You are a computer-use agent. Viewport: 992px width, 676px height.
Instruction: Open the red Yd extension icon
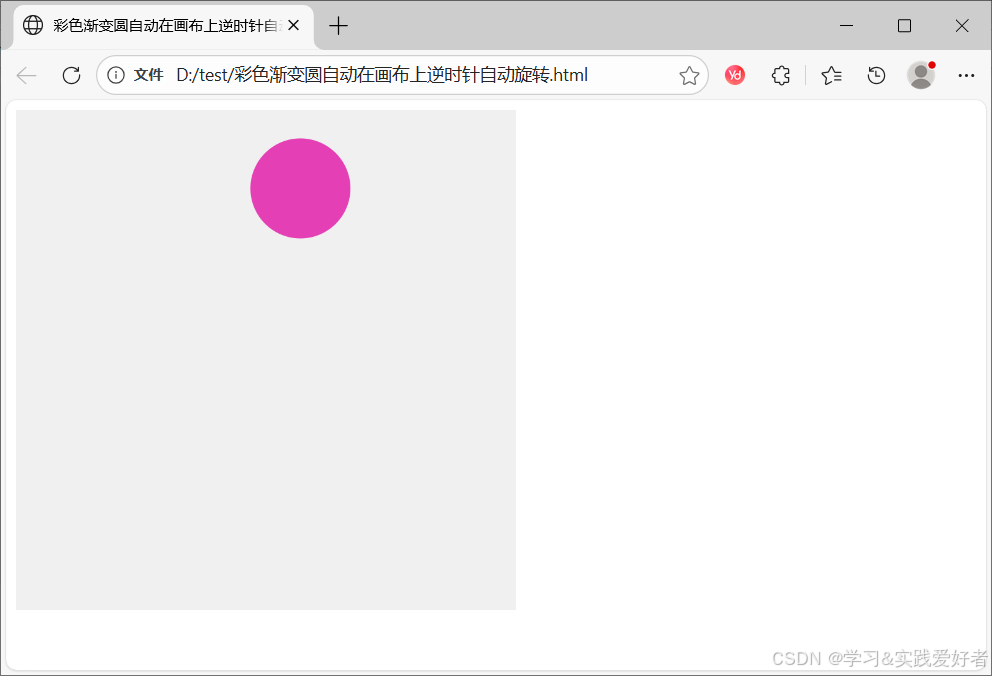[735, 75]
